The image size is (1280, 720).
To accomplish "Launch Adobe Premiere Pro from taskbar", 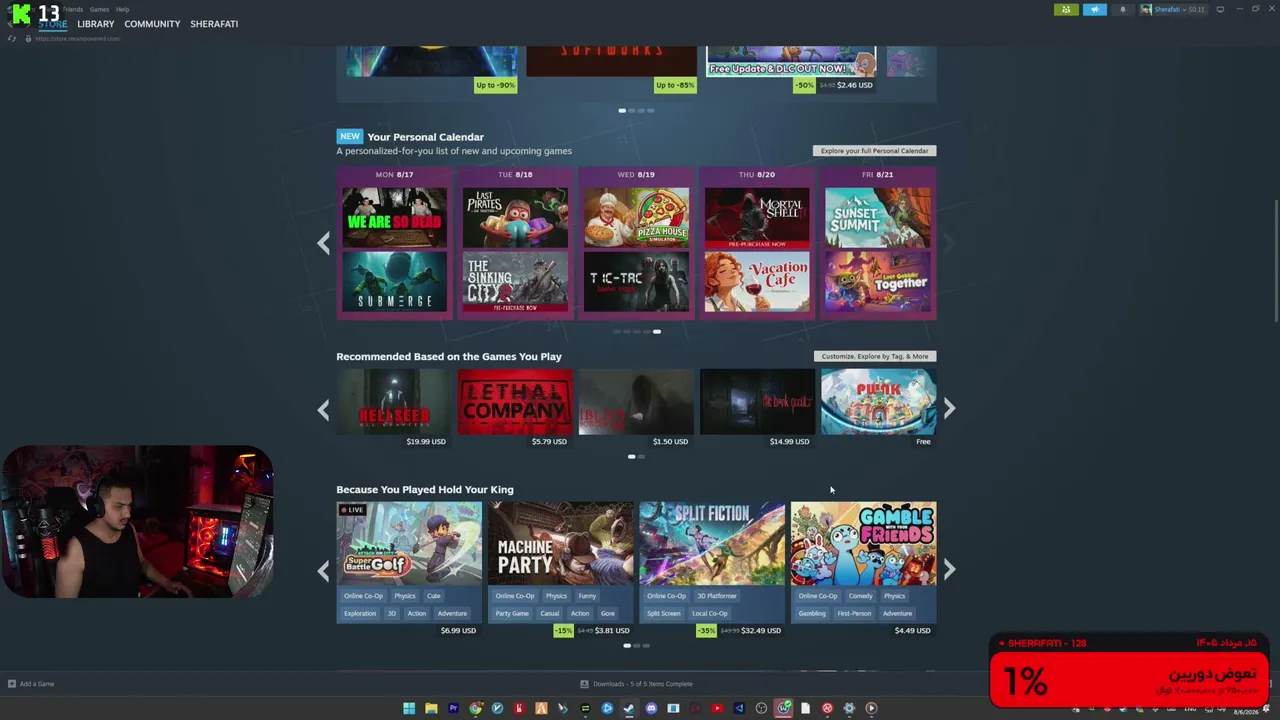I will click(x=453, y=708).
